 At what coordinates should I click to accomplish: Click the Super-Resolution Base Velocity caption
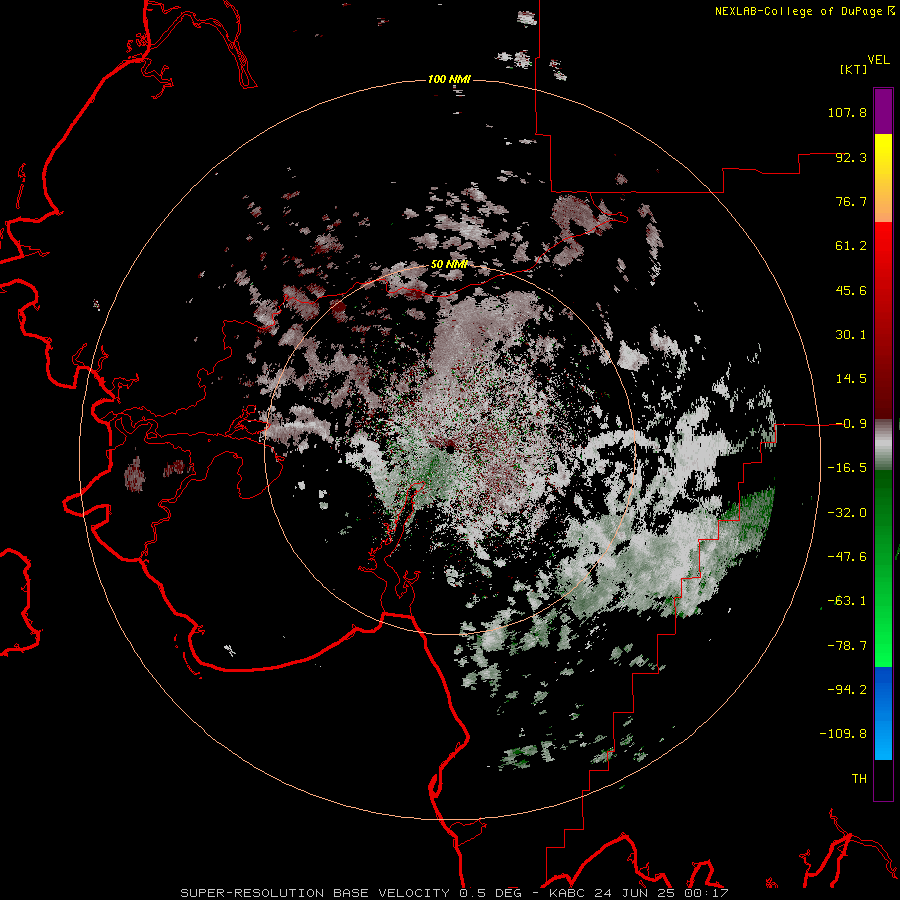click(x=454, y=893)
